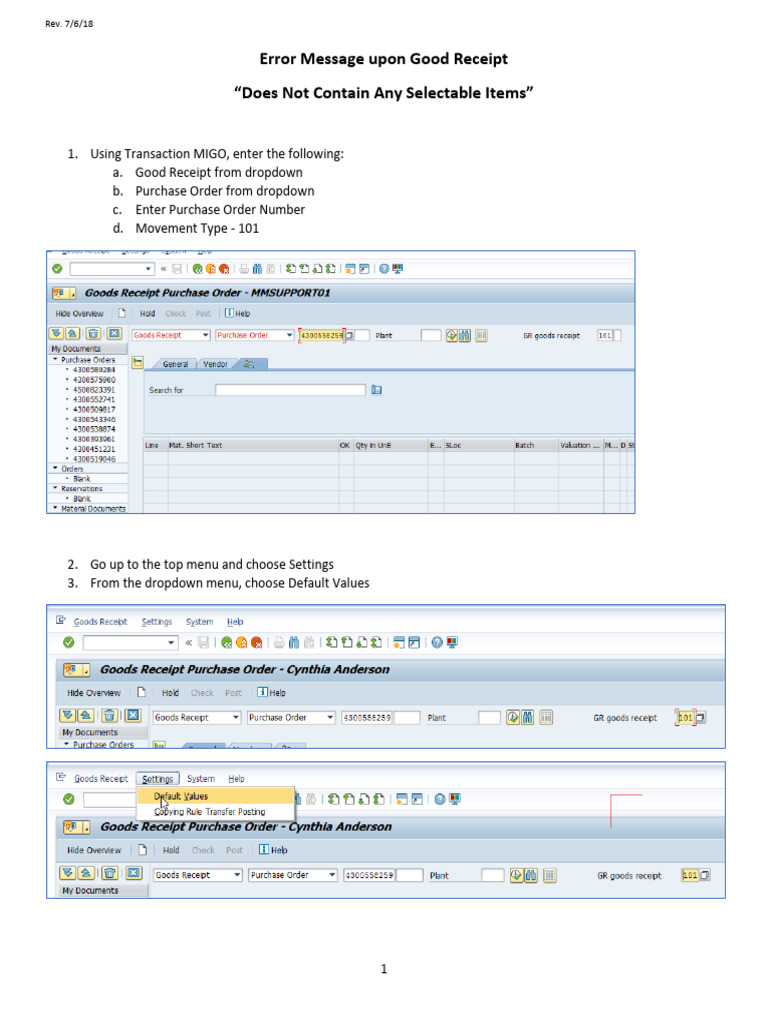Click the green Back icon in first screenshot toolbar

197,269
